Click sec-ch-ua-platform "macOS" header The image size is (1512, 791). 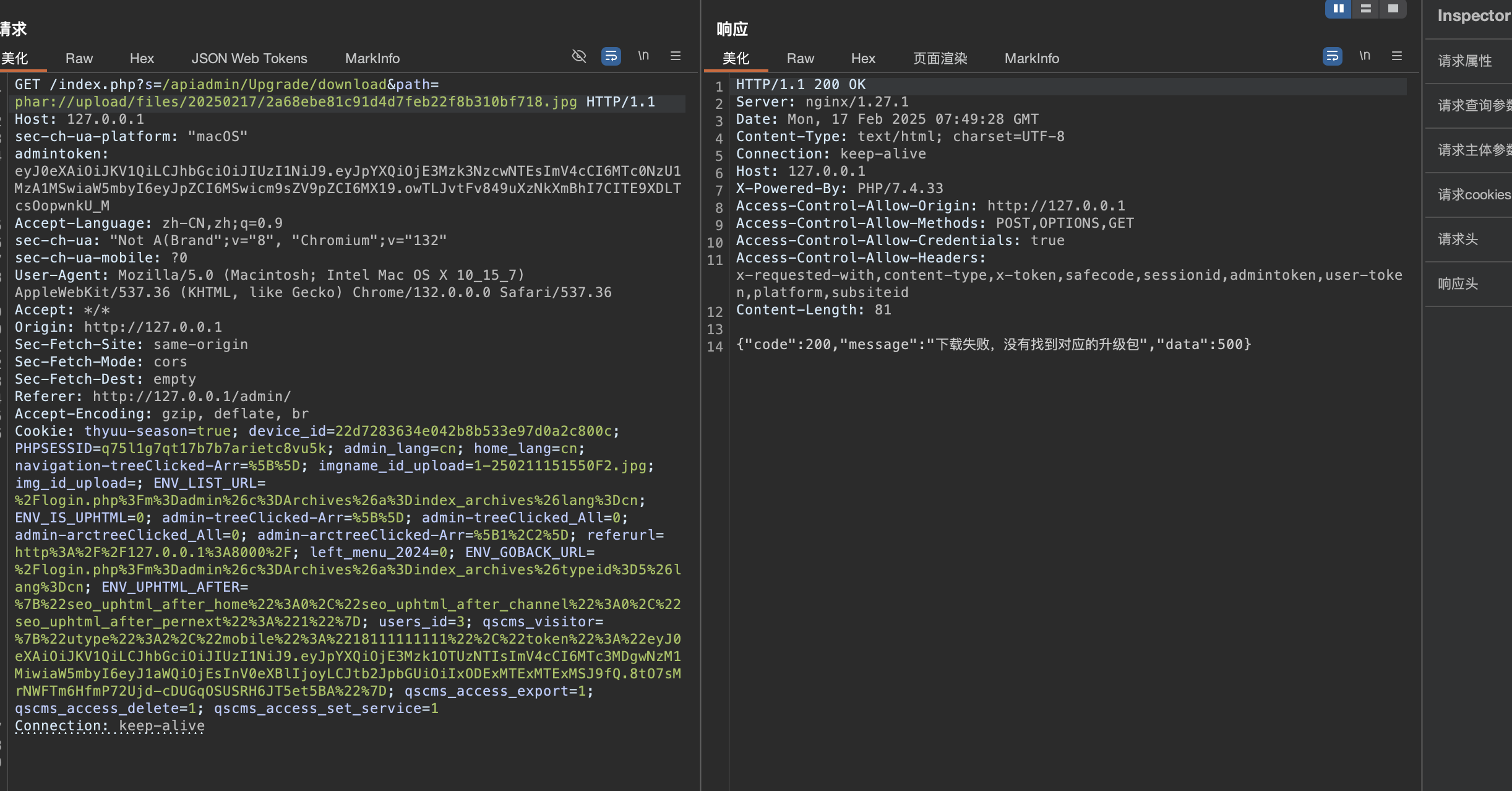(131, 136)
